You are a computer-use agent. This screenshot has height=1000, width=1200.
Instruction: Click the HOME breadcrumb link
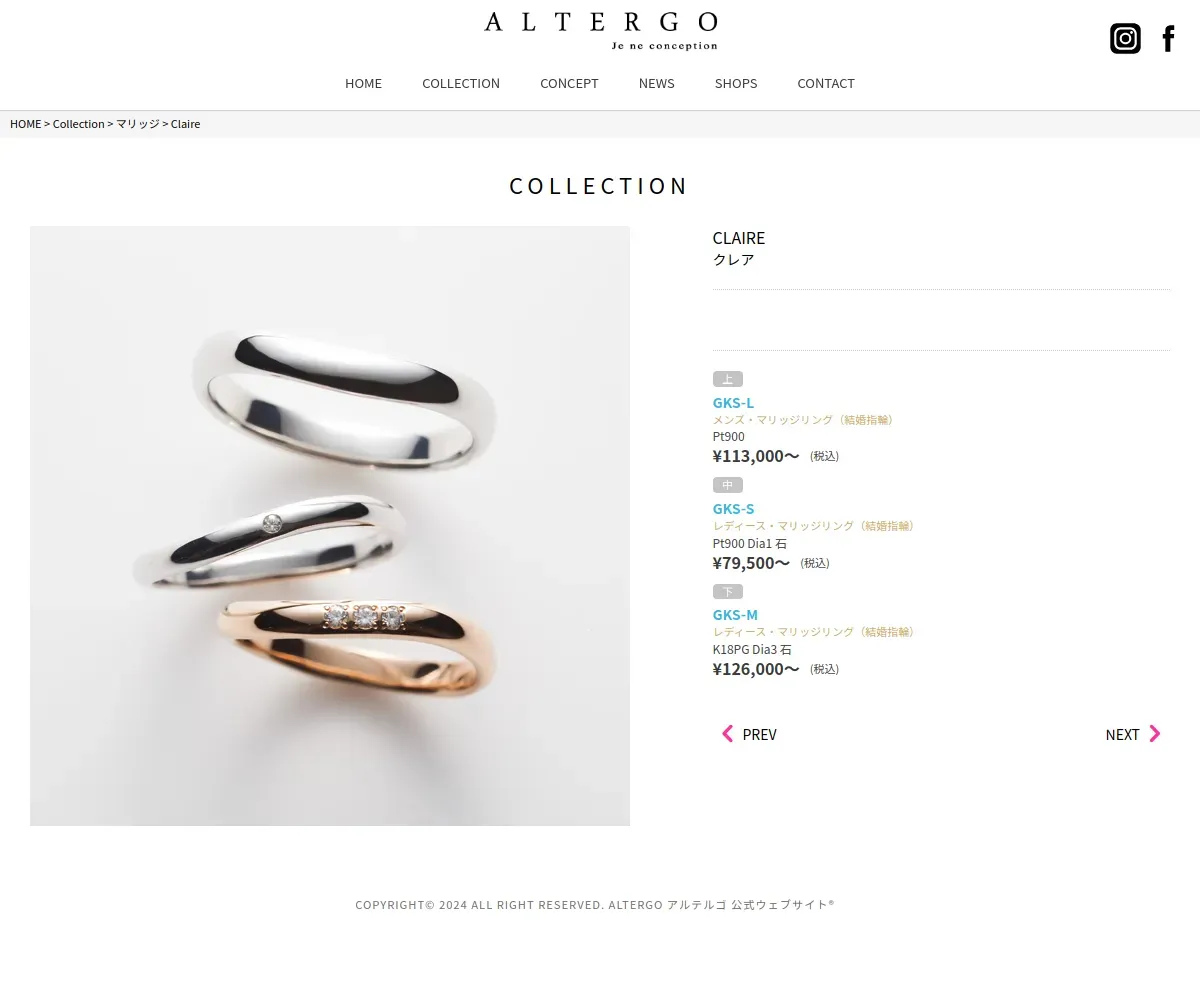(26, 124)
